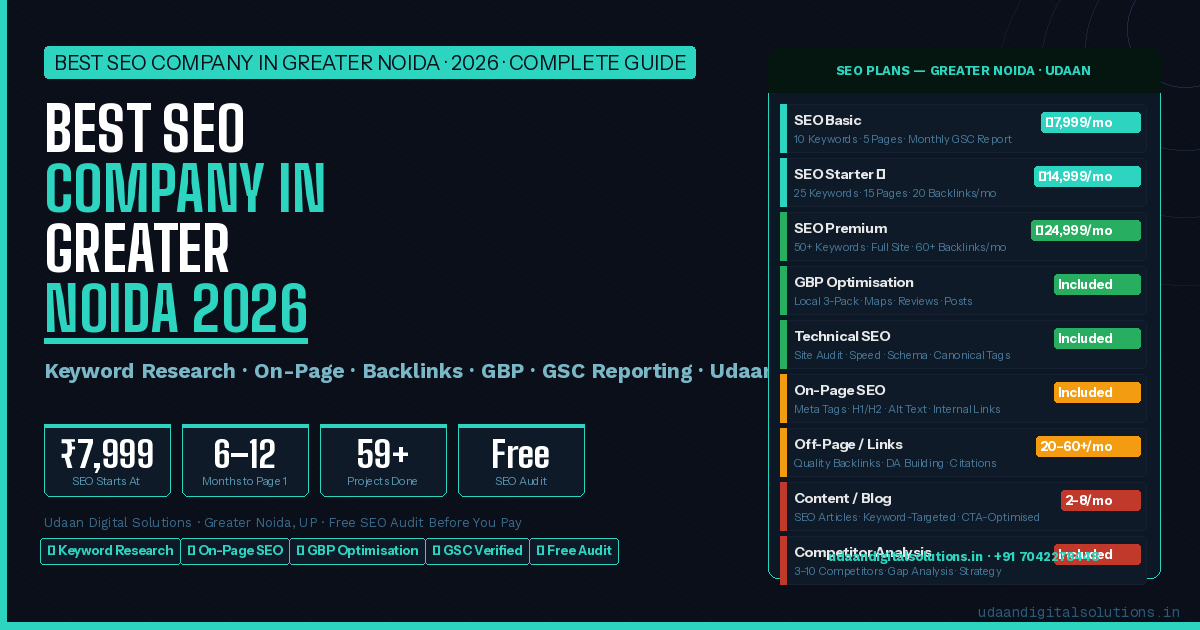Click the 'Best SEO Company in Greater Noida' top banner
Image resolution: width=1200 pixels, height=630 pixels.
click(370, 63)
